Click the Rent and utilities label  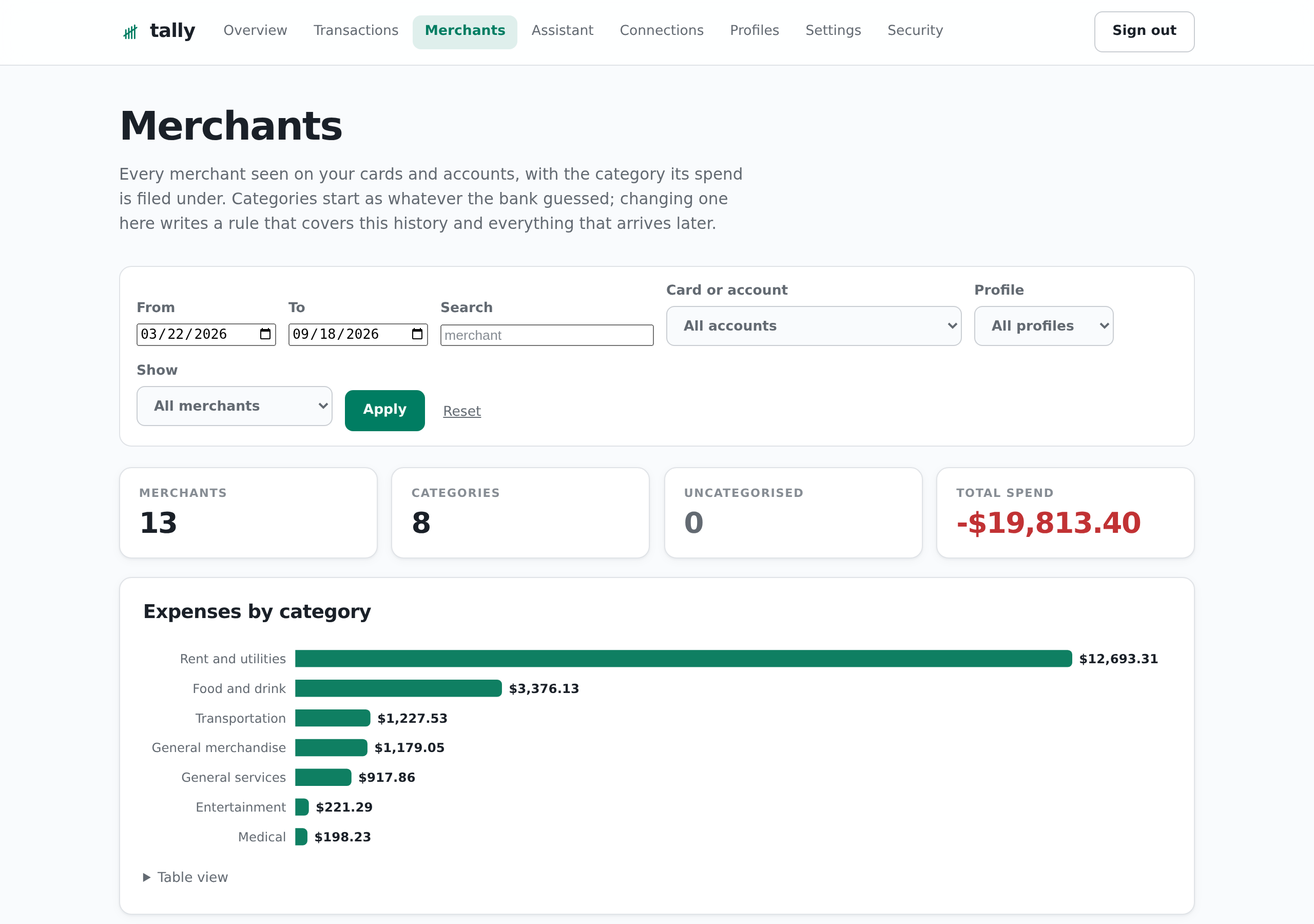tap(233, 659)
